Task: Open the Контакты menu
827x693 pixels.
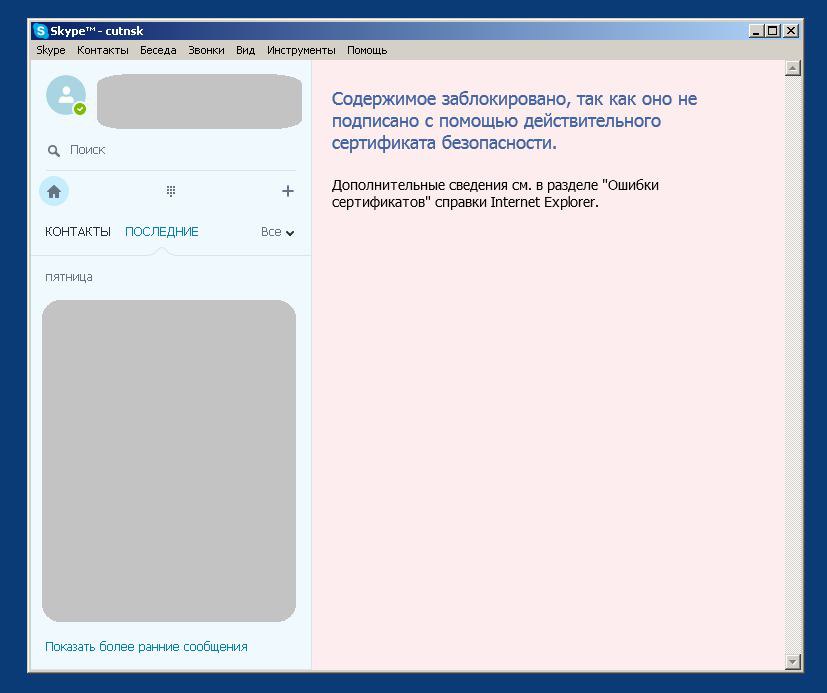Action: pos(103,50)
